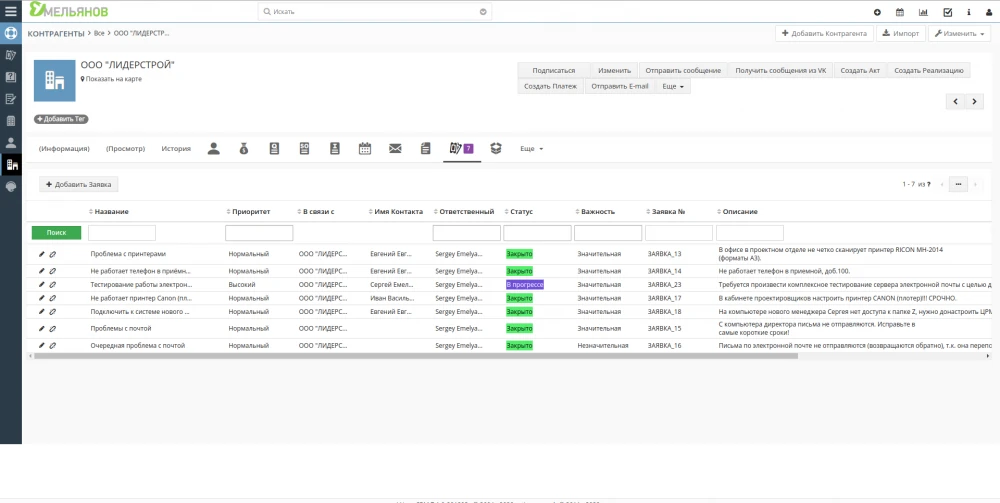1000x503 pixels.
Task: Click unlink icon for Проблема с принтерами row
Action: click(x=52, y=254)
